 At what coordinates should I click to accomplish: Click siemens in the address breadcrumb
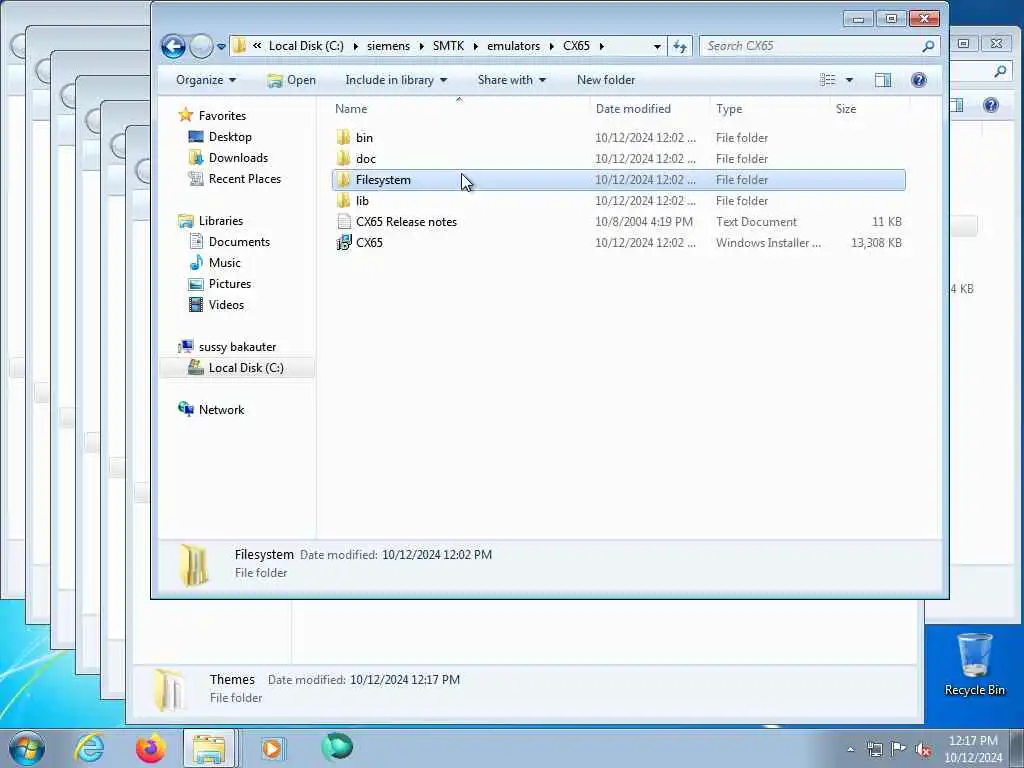coord(389,46)
